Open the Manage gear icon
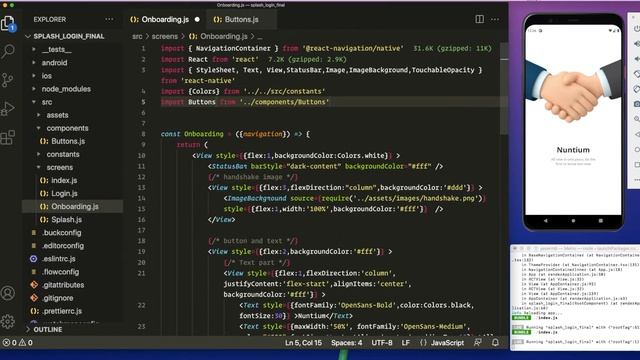640x360 pixels. click(8, 321)
